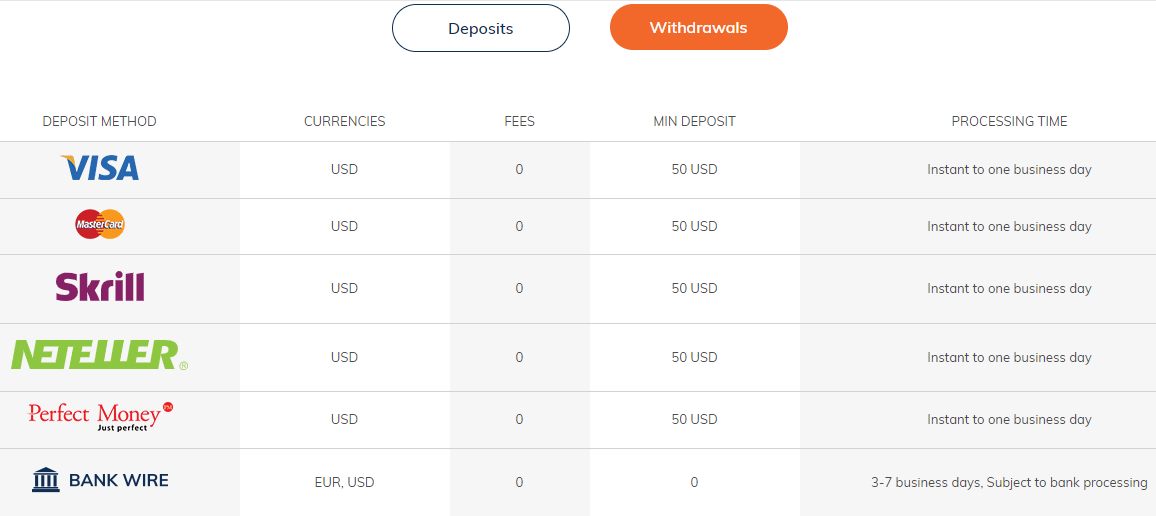Screen dimensions: 1156x516
Task: Click Bank Wire 3-7 business days text
Action: [1009, 483]
